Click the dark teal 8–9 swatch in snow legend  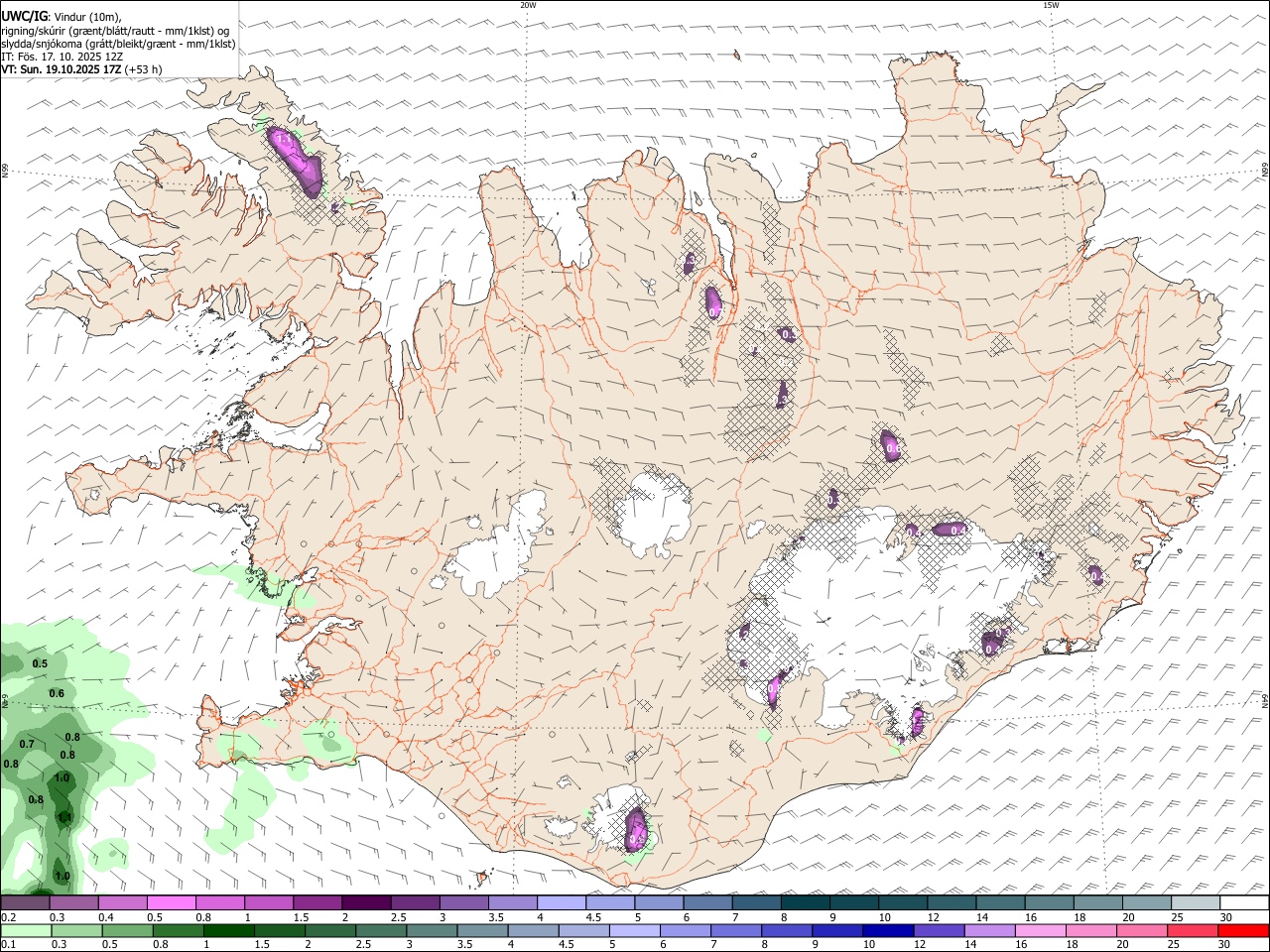[805, 903]
